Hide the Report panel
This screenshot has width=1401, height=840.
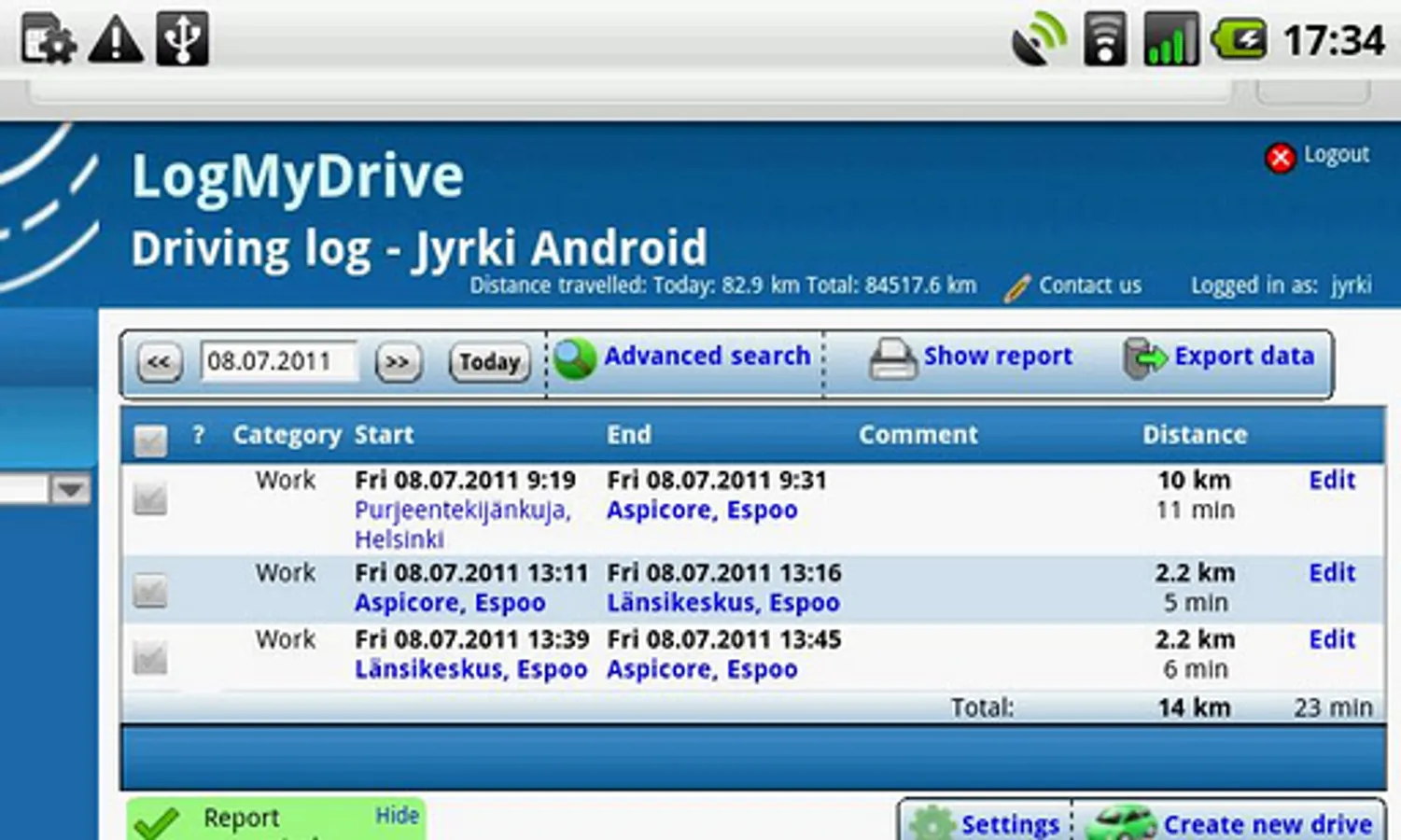397,816
